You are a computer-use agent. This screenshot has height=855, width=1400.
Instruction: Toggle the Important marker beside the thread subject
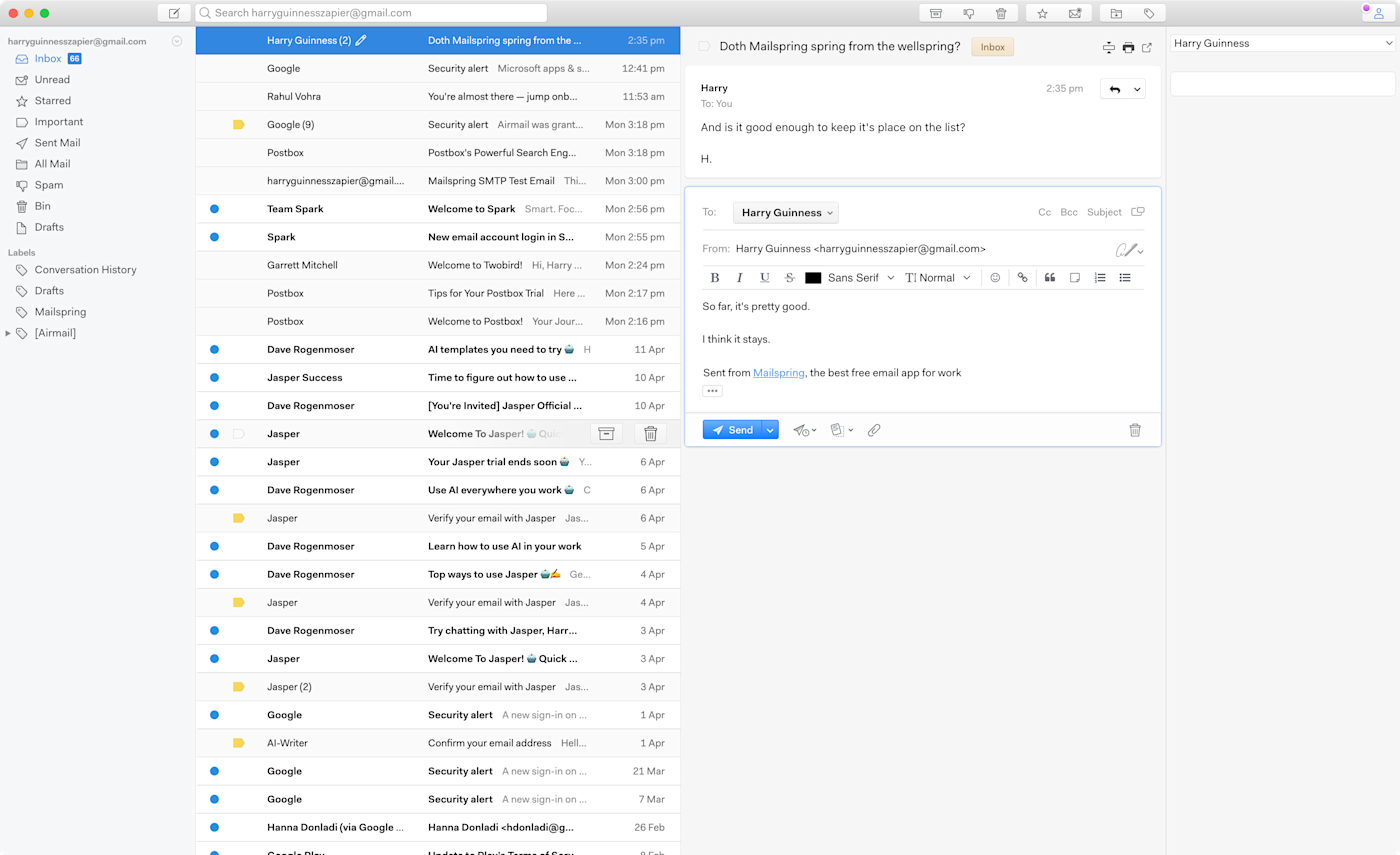(x=704, y=47)
